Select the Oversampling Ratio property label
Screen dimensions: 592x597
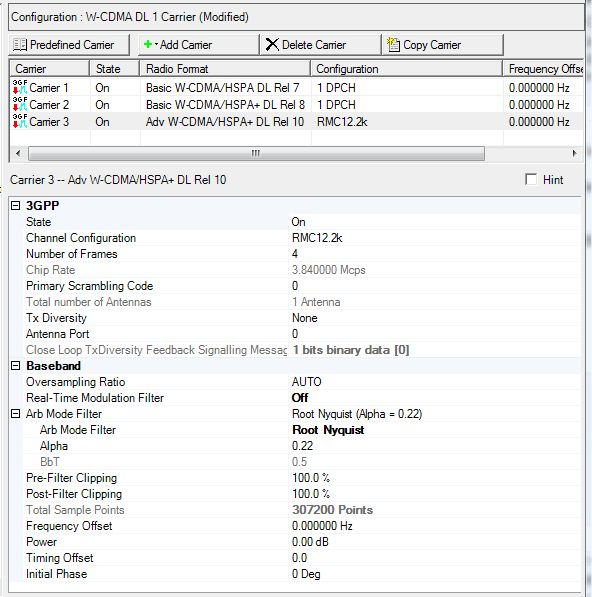click(75, 382)
